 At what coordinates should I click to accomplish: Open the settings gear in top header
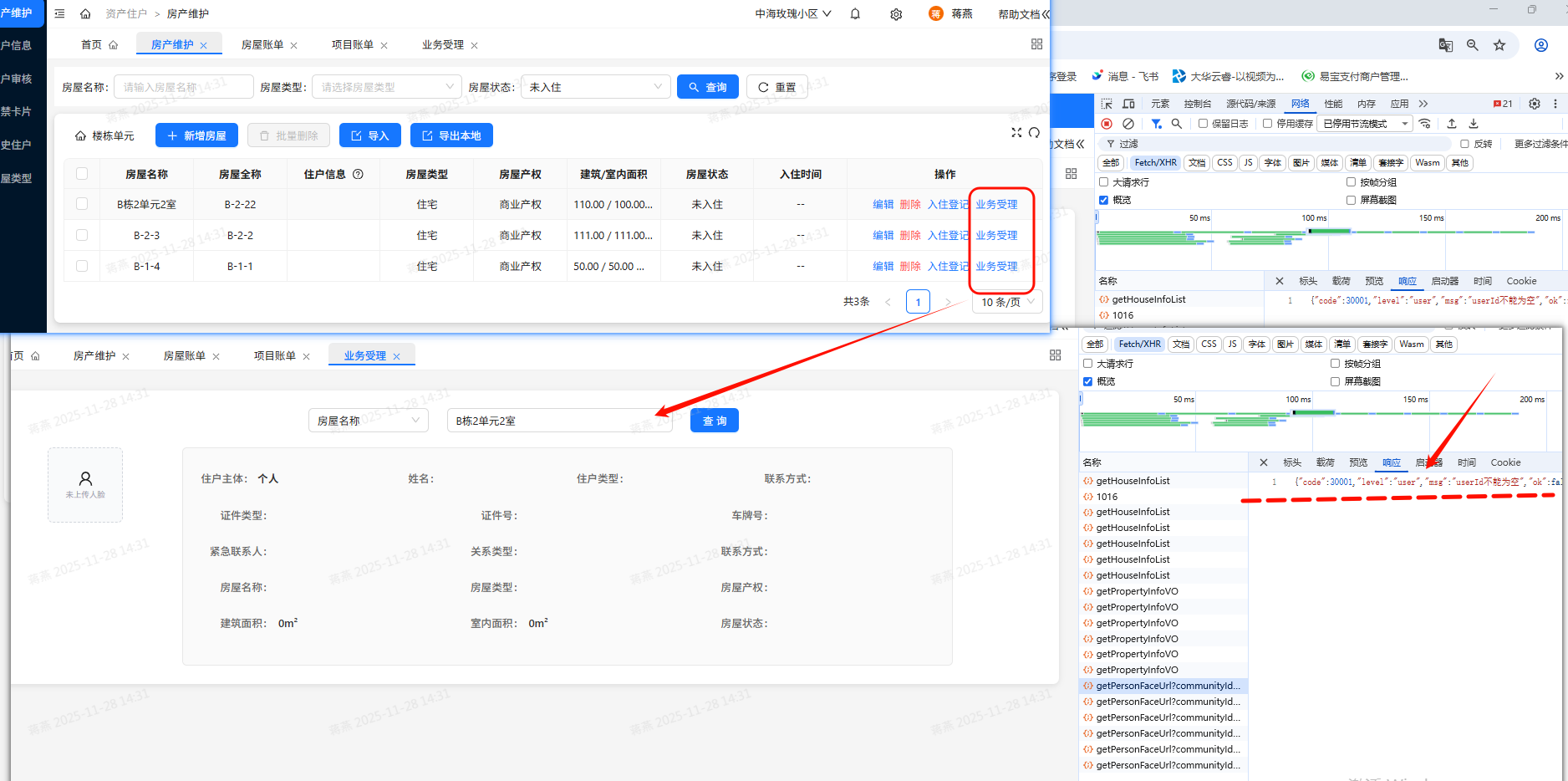click(896, 14)
